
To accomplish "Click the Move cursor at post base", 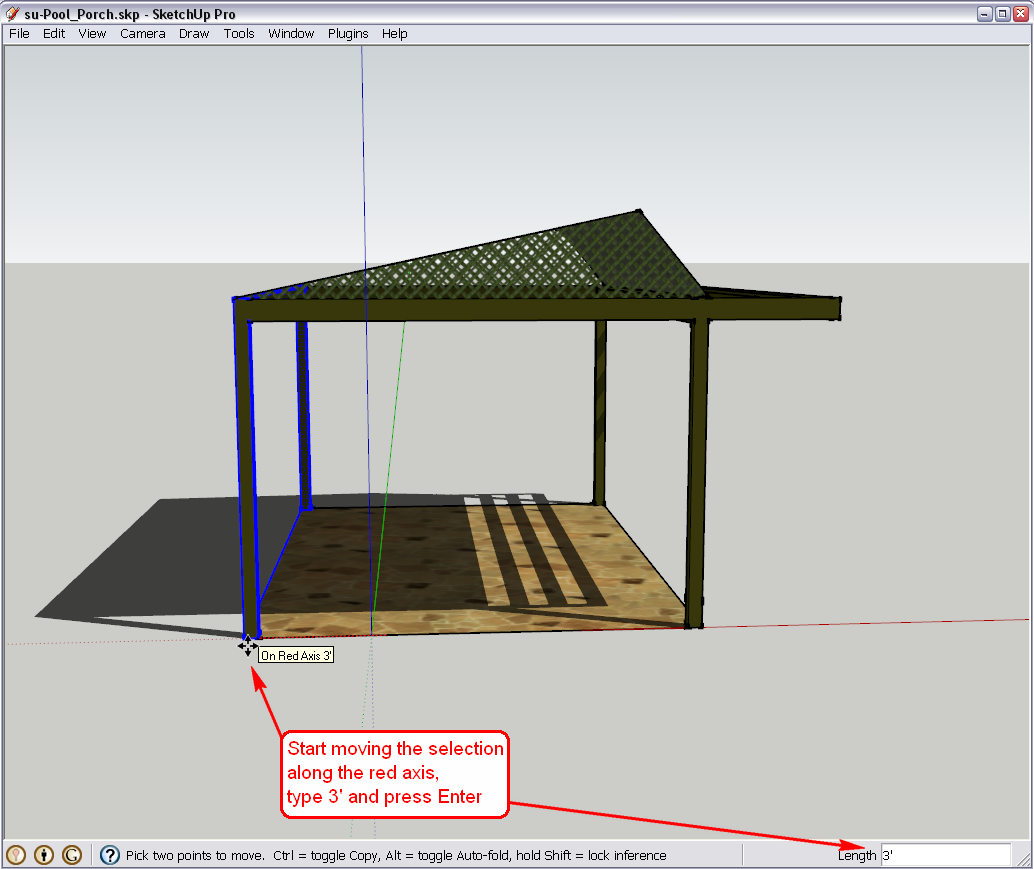I will pyautogui.click(x=247, y=646).
